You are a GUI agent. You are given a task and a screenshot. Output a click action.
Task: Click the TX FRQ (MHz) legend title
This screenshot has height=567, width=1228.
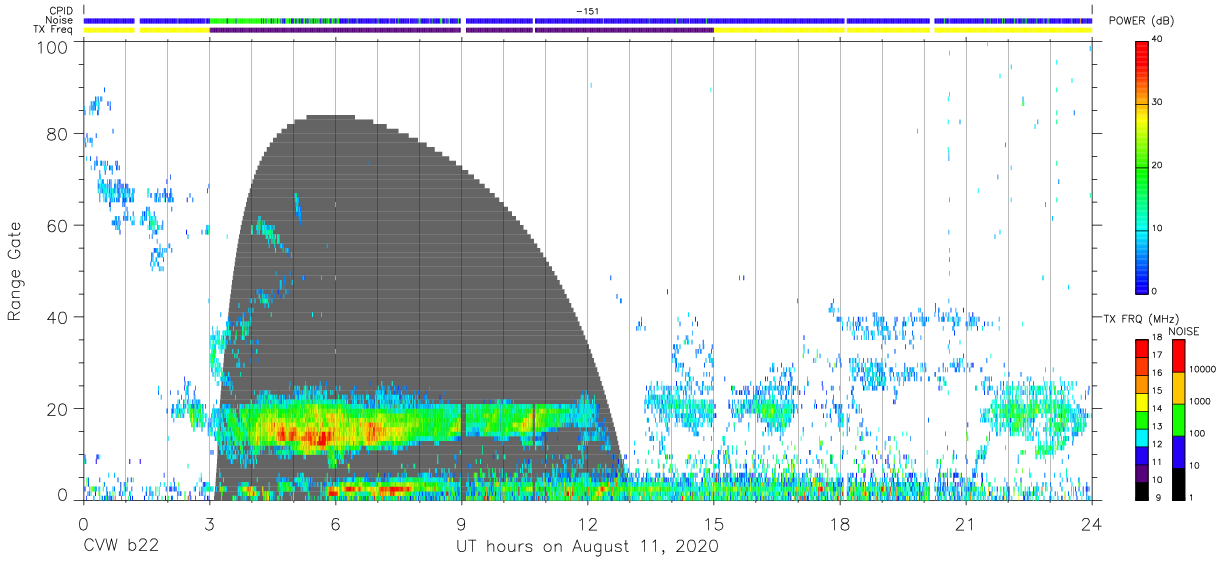pyautogui.click(x=1141, y=319)
